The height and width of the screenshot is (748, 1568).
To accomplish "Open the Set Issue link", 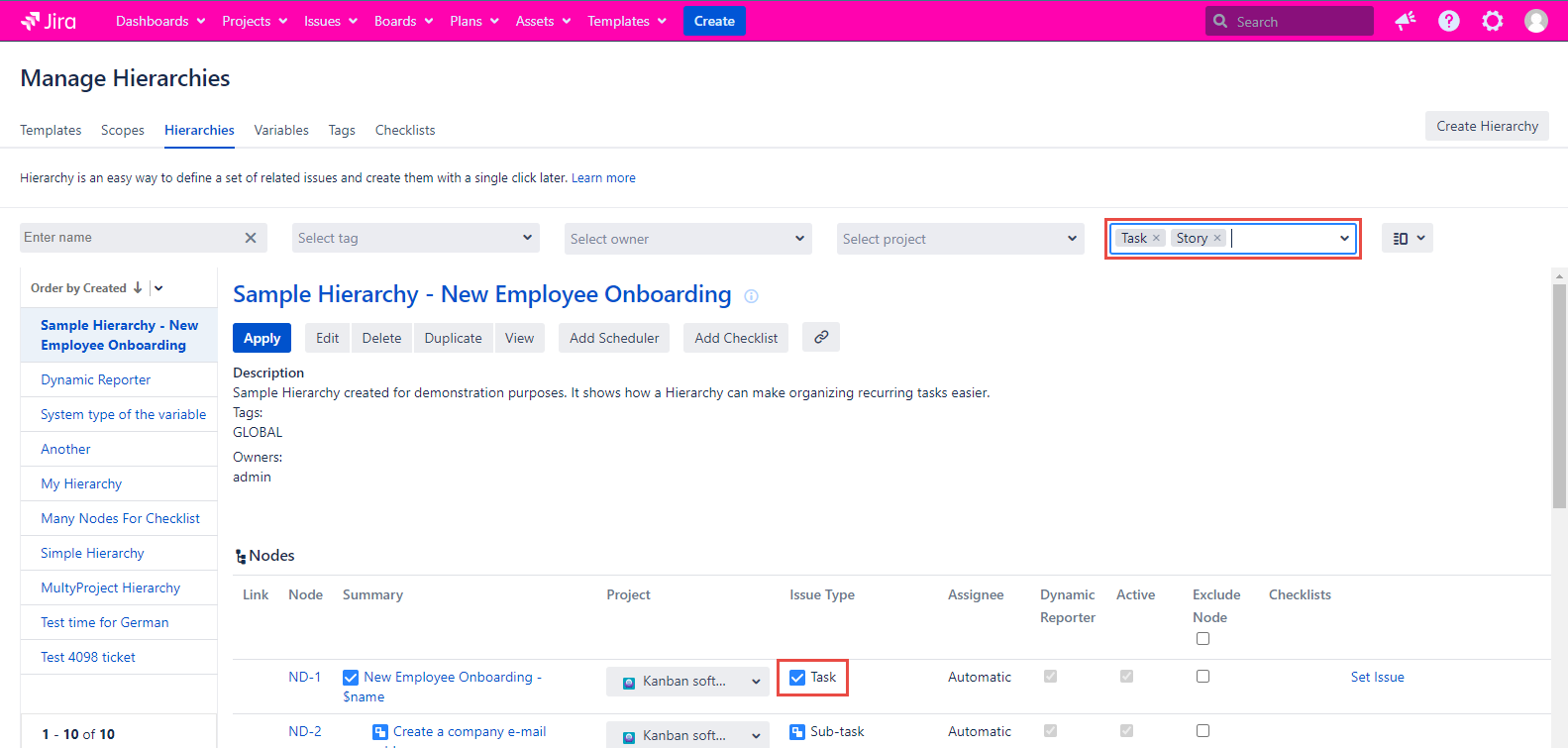I will pyautogui.click(x=1377, y=678).
